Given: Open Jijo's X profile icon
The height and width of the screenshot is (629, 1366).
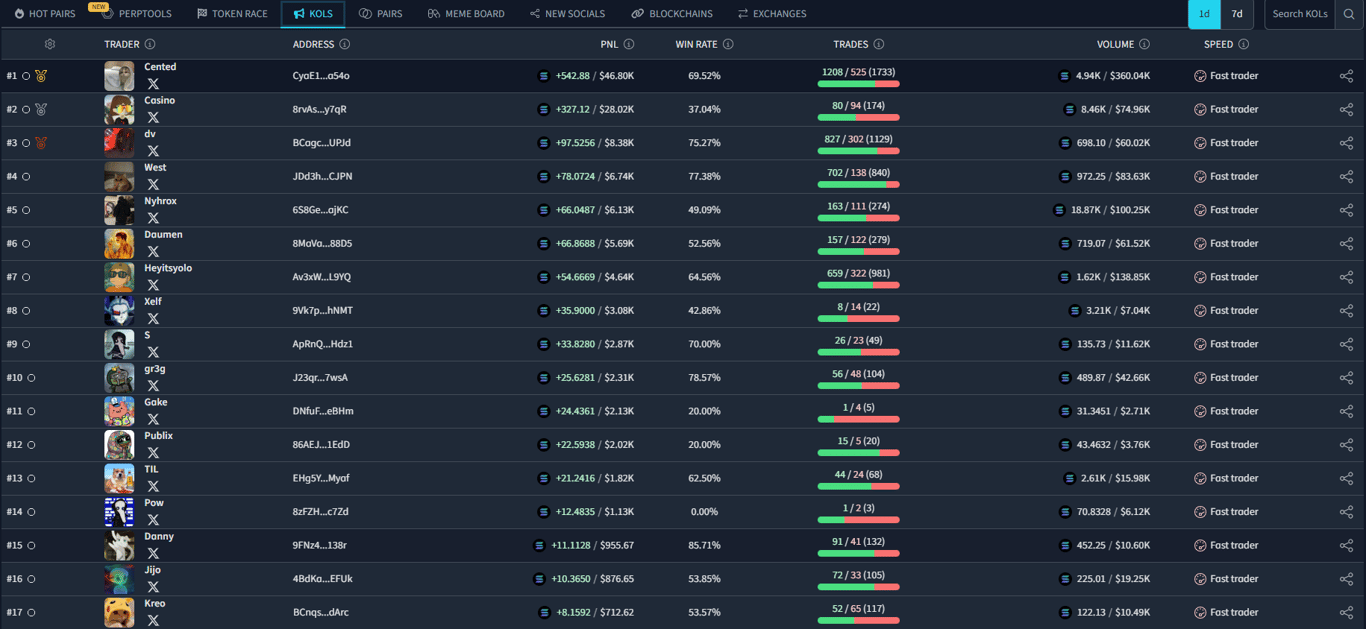Looking at the screenshot, I should [x=153, y=587].
